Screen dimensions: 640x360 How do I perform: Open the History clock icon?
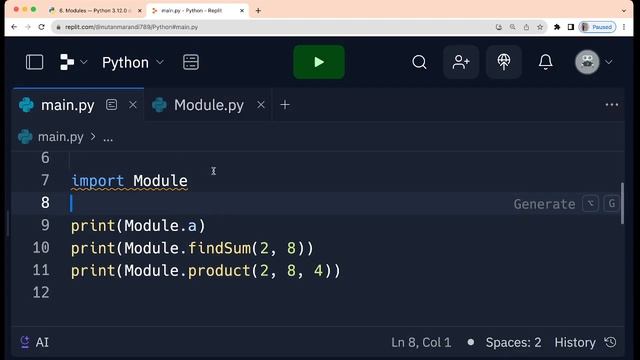(x=611, y=342)
